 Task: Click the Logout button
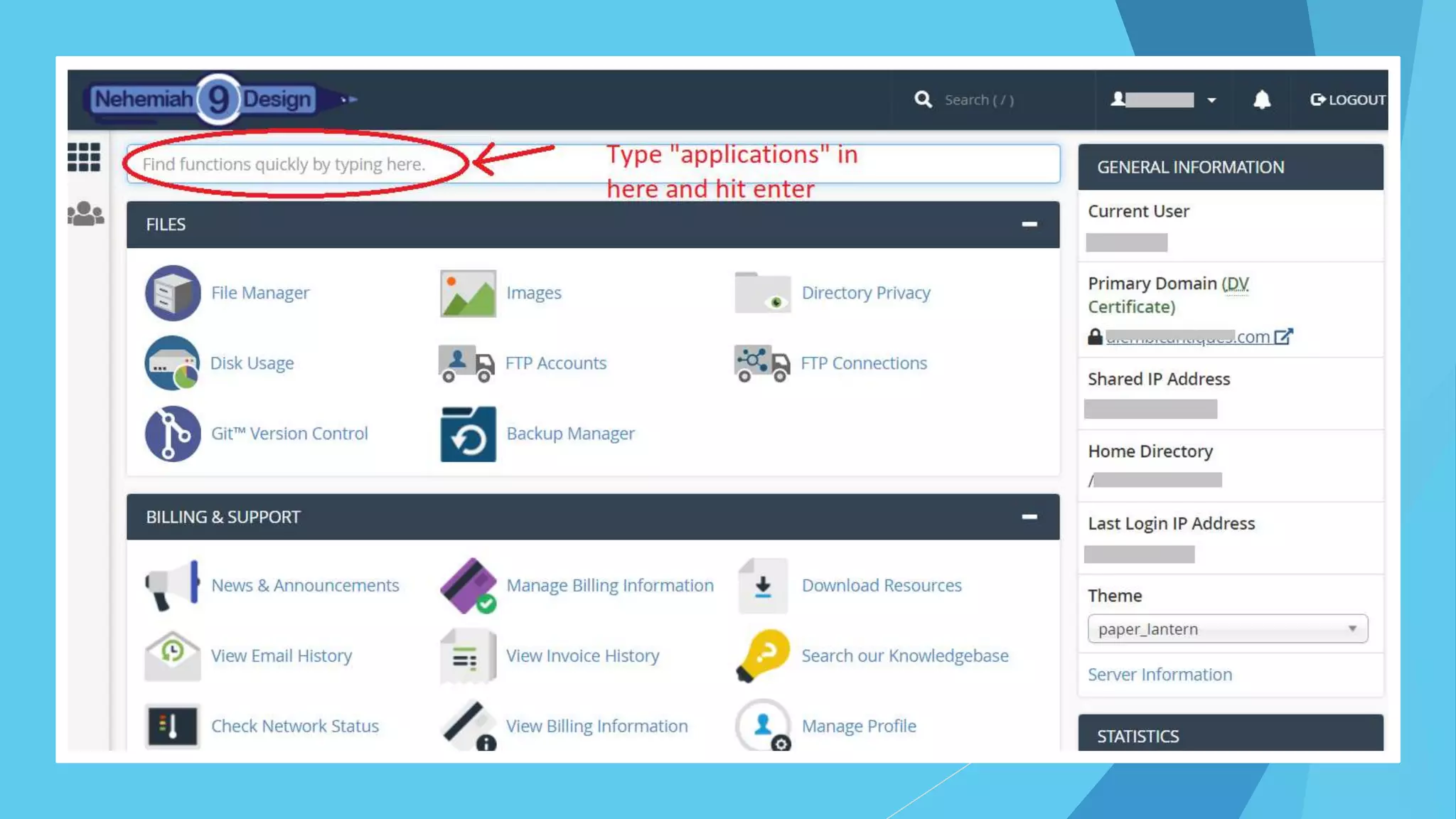click(x=1348, y=100)
